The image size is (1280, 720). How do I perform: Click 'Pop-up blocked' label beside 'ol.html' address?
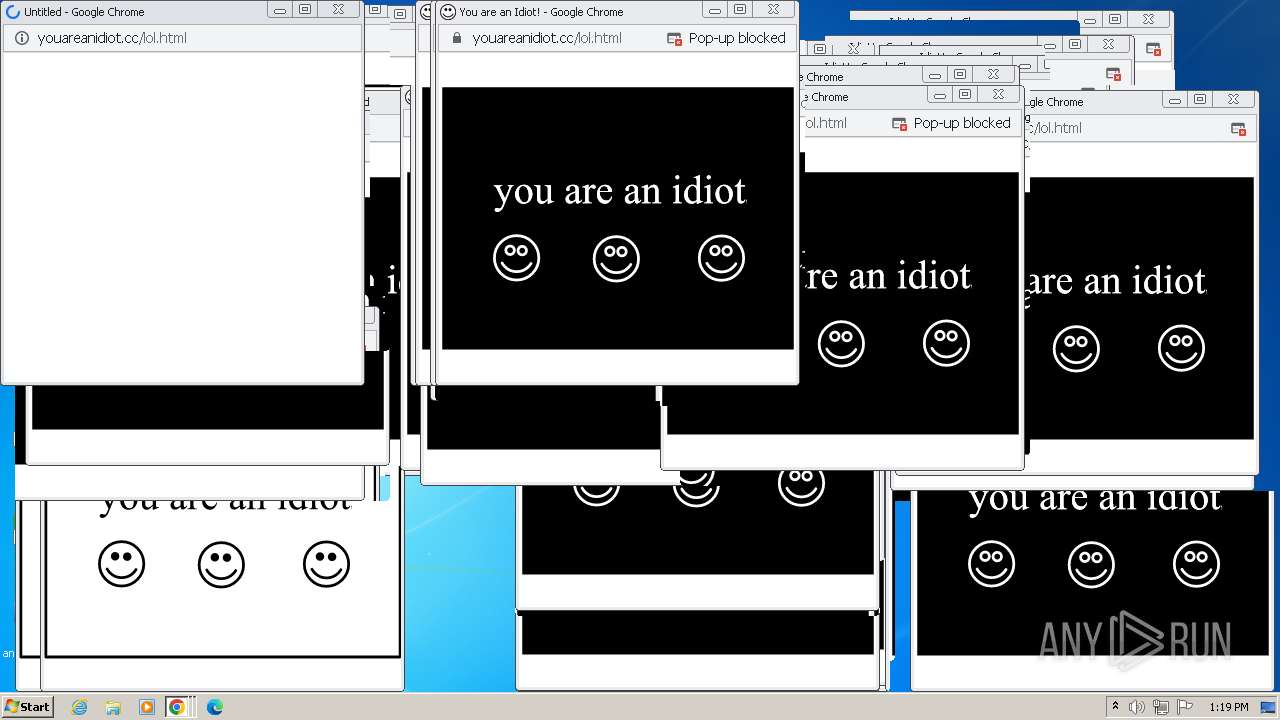click(x=962, y=123)
